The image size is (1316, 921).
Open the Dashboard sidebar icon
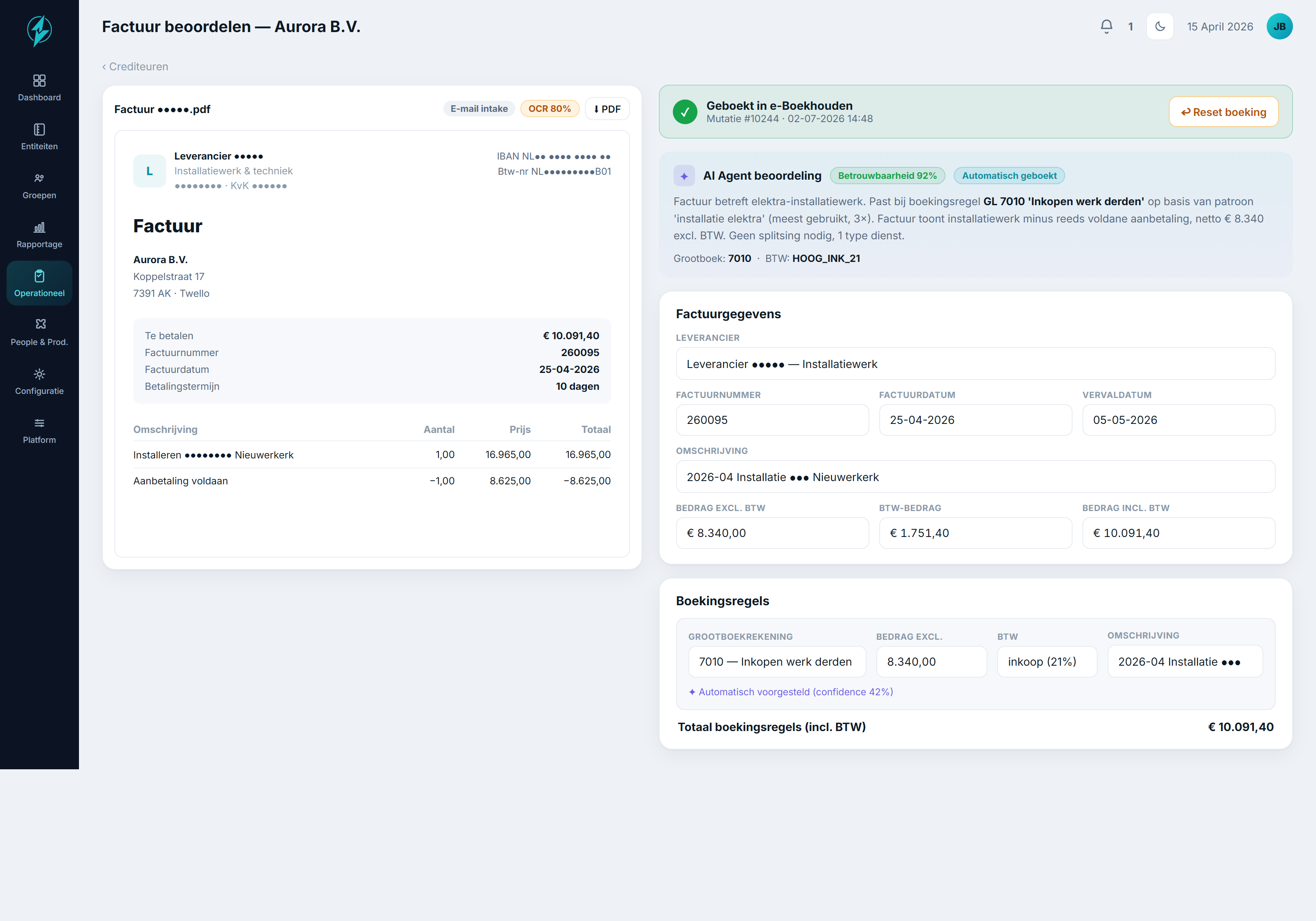(39, 80)
